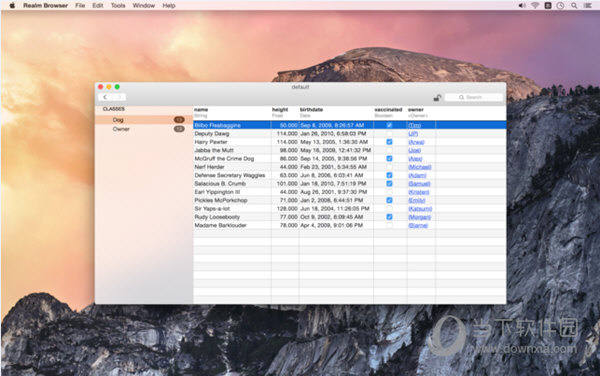Select the 'Earl Yippington III' name cell

point(217,192)
